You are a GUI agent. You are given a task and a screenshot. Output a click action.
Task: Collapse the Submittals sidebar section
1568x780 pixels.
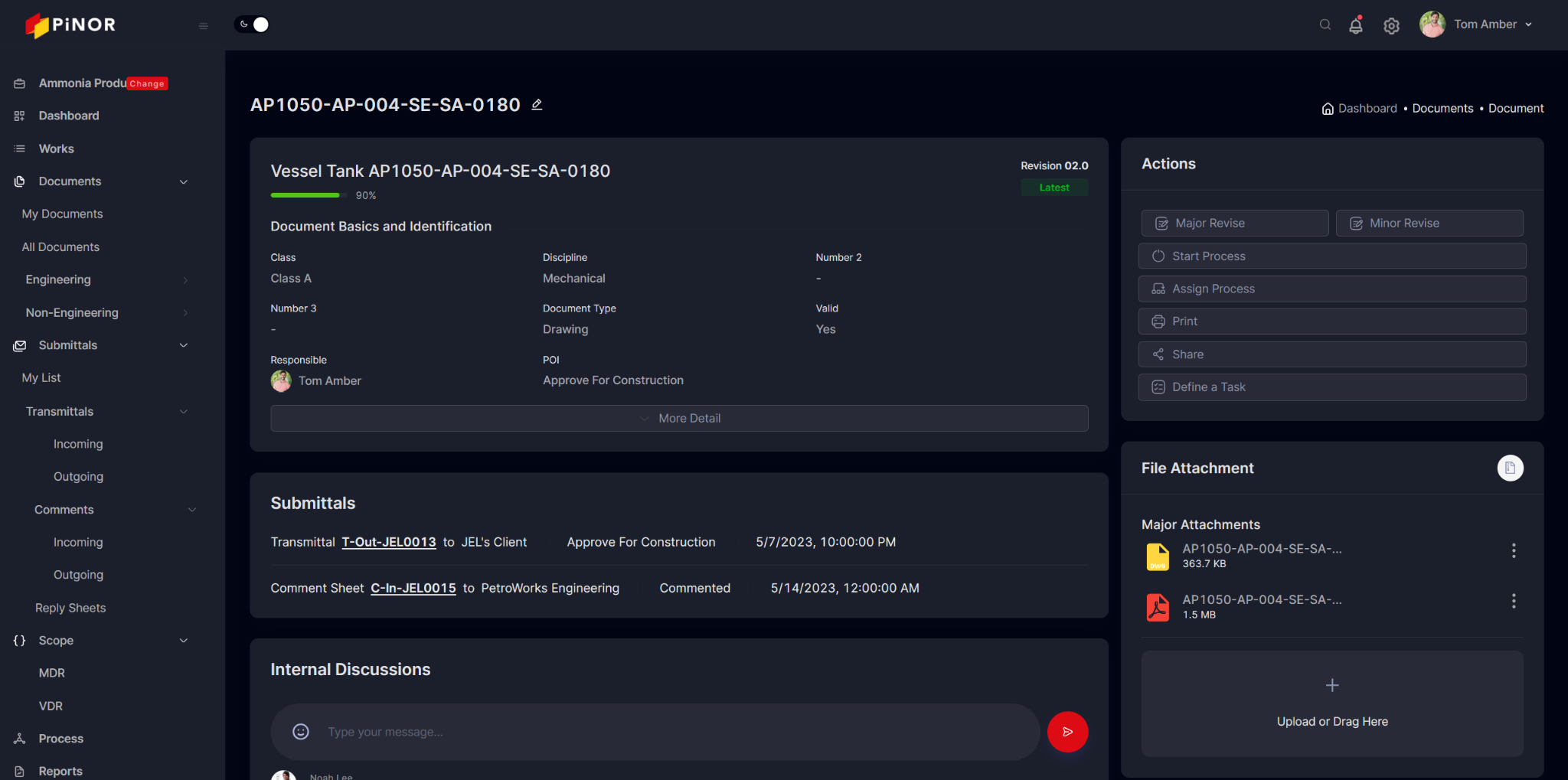click(x=184, y=345)
